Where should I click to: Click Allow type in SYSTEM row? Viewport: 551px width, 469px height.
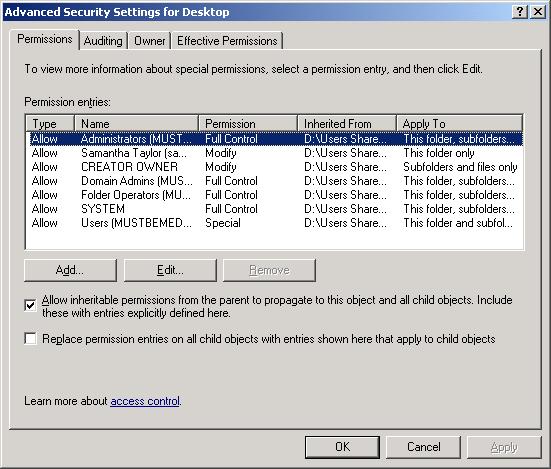point(45,209)
